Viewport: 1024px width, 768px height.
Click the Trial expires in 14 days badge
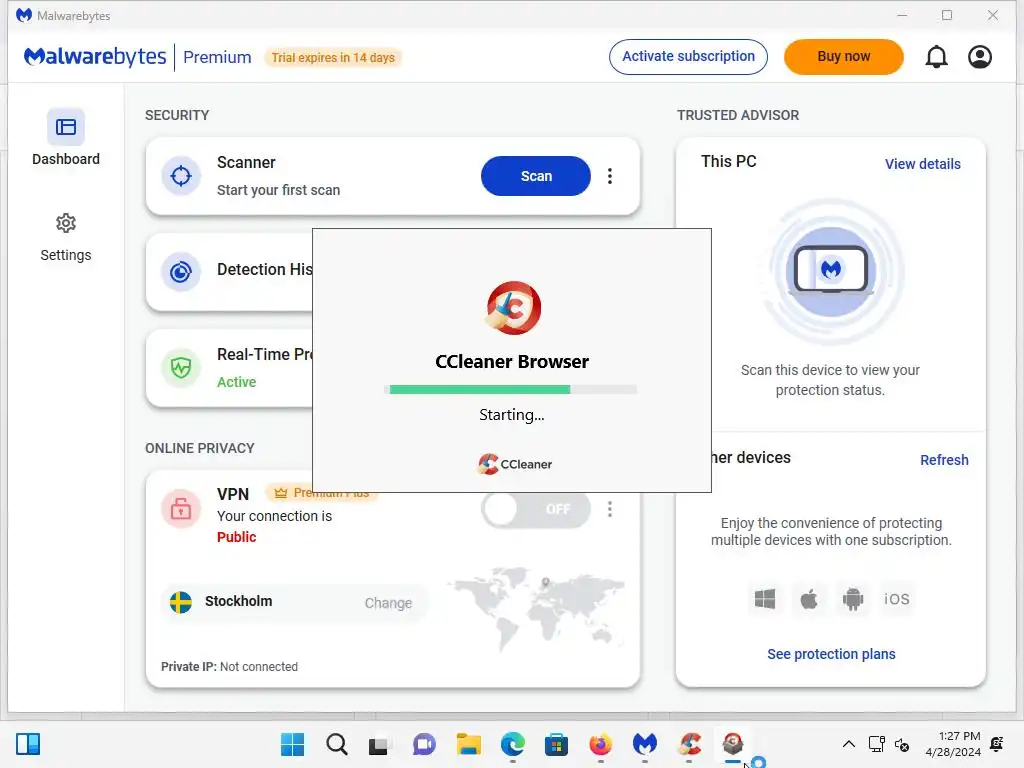(333, 57)
